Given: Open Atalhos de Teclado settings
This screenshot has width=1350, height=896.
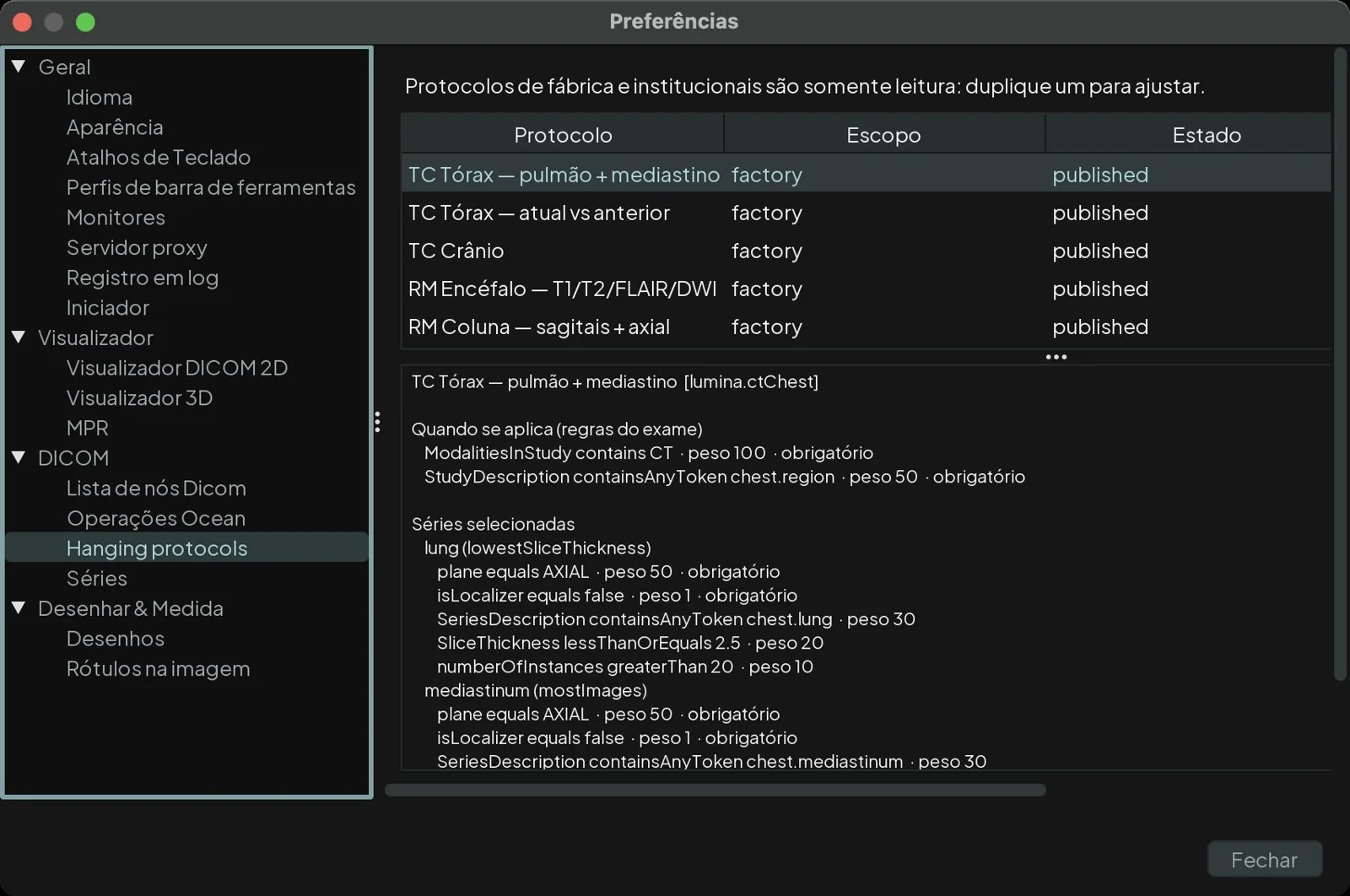Looking at the screenshot, I should pos(159,157).
